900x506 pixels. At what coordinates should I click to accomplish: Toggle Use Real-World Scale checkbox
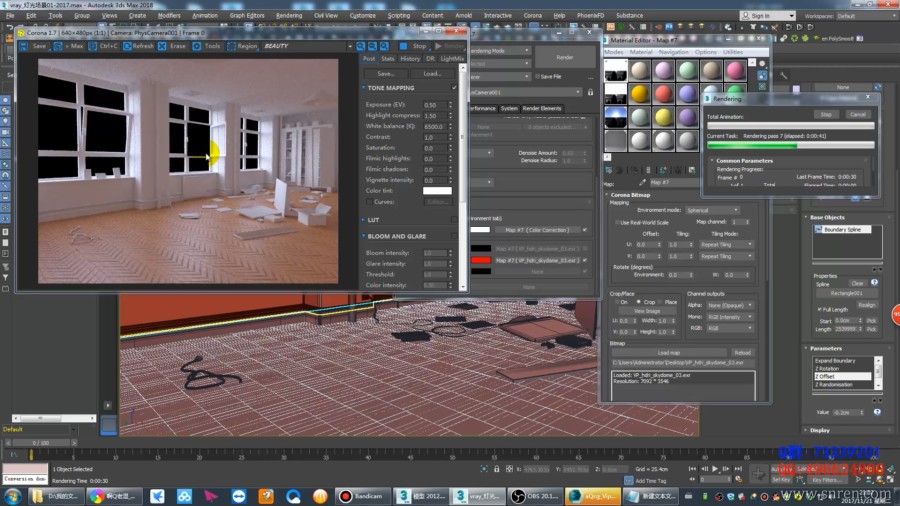618,222
